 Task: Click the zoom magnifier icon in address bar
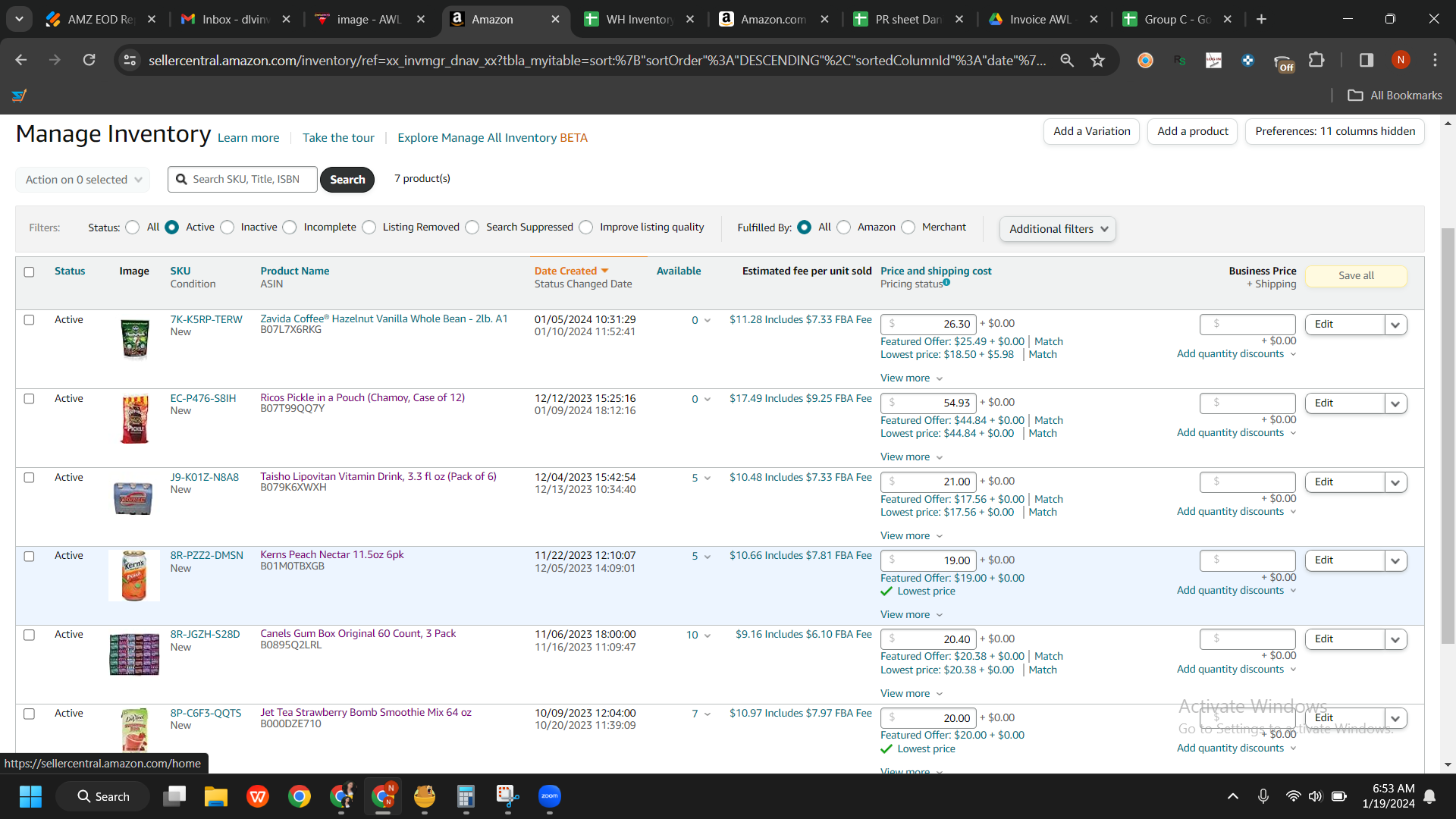tap(1067, 60)
